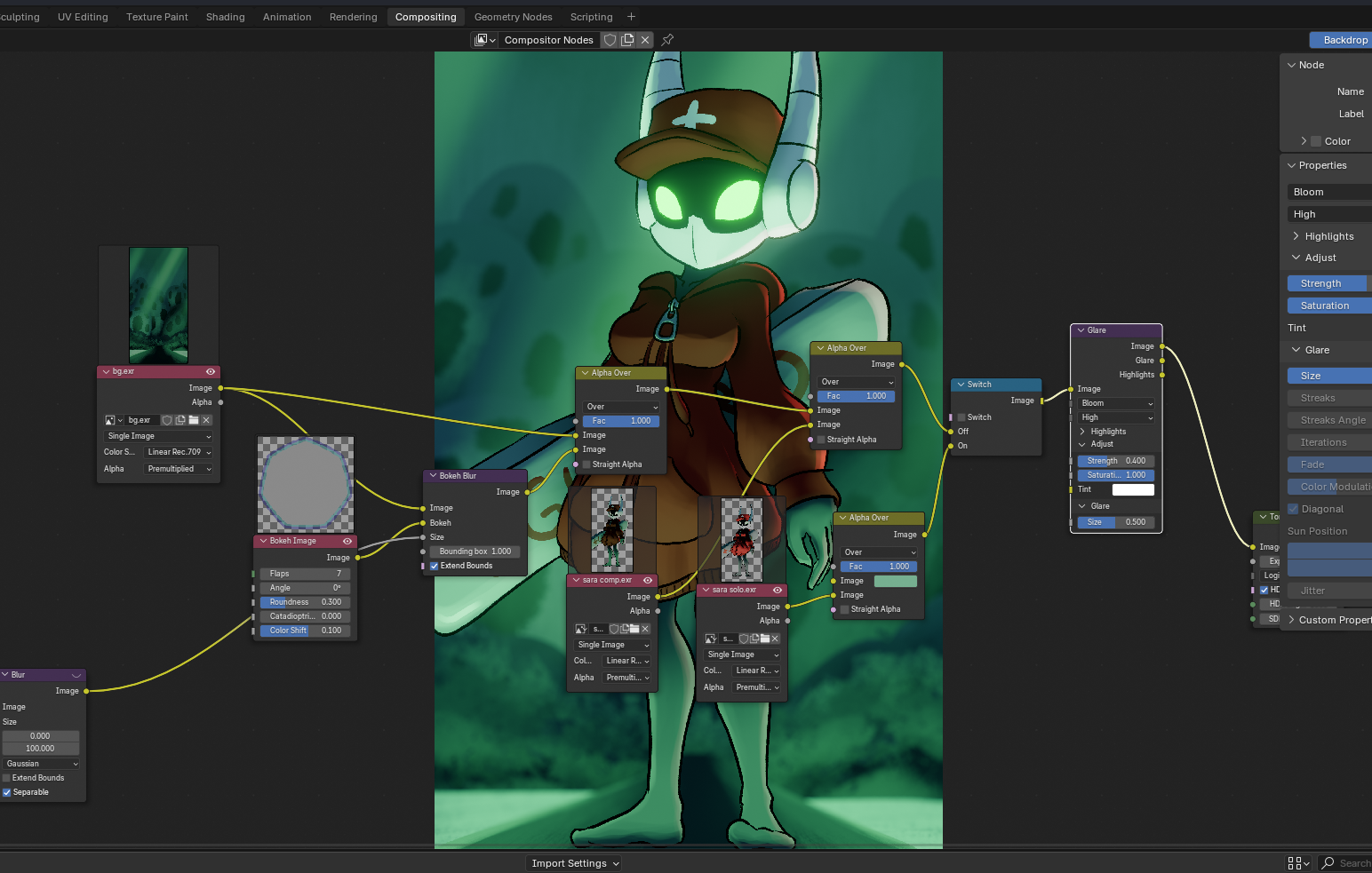Click the display mode icon in the bottom bar
This screenshot has height=873, width=1372.
[x=1298, y=863]
